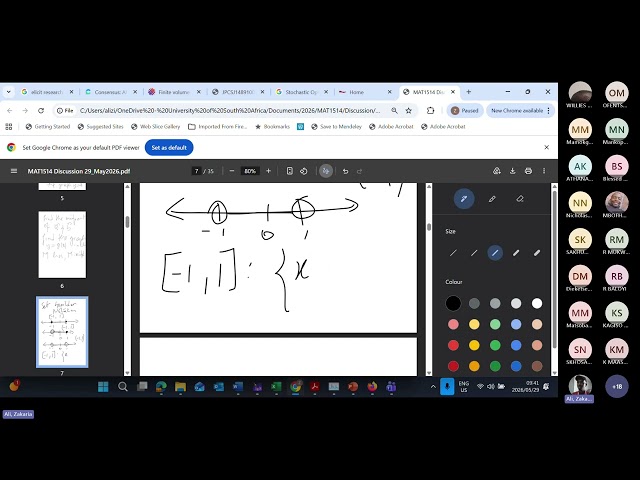Select the eraser tool
The height and width of the screenshot is (480, 640).
(x=520, y=199)
